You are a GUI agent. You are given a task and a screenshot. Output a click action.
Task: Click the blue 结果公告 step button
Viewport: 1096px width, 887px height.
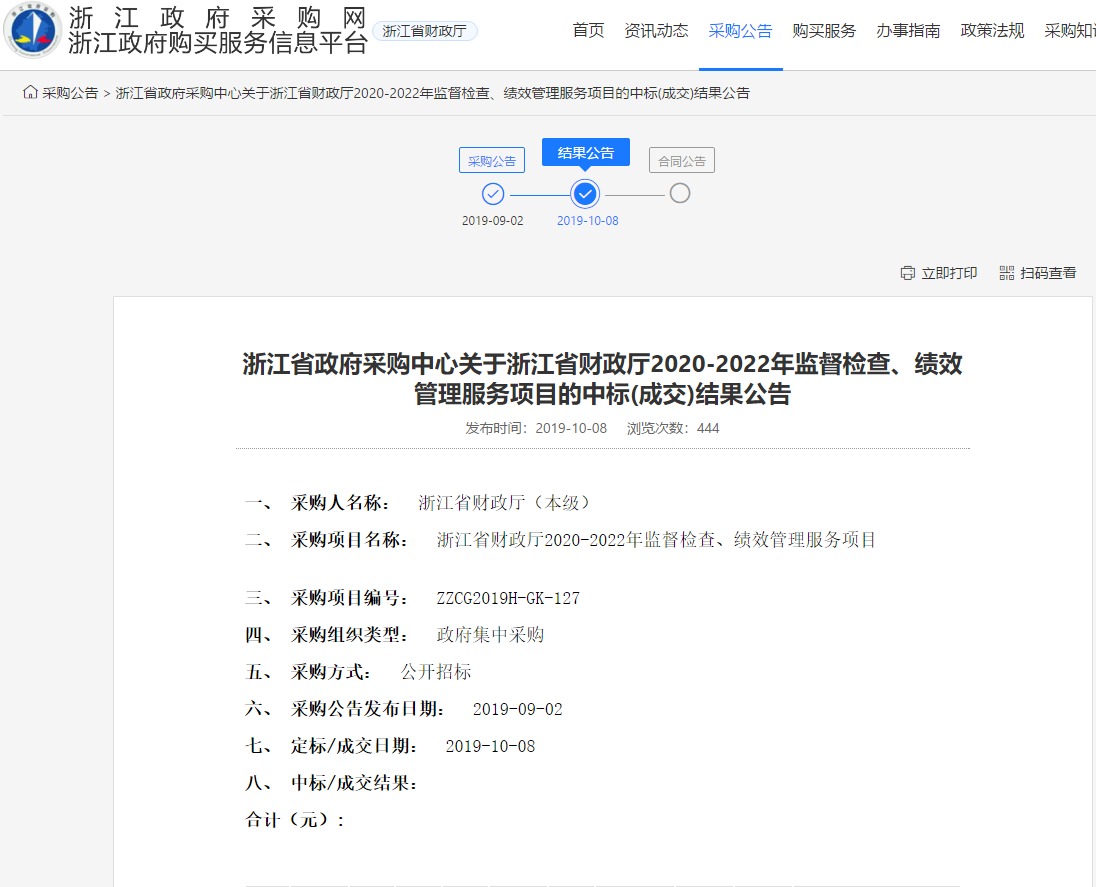tap(586, 153)
